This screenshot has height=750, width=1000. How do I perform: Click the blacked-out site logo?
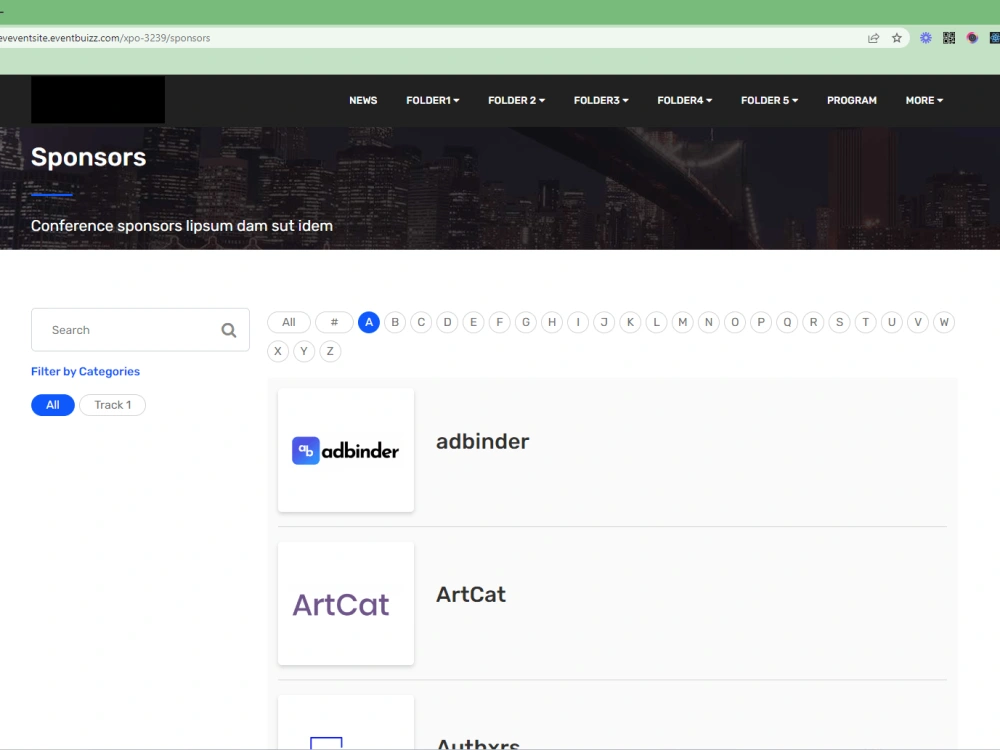(x=98, y=99)
